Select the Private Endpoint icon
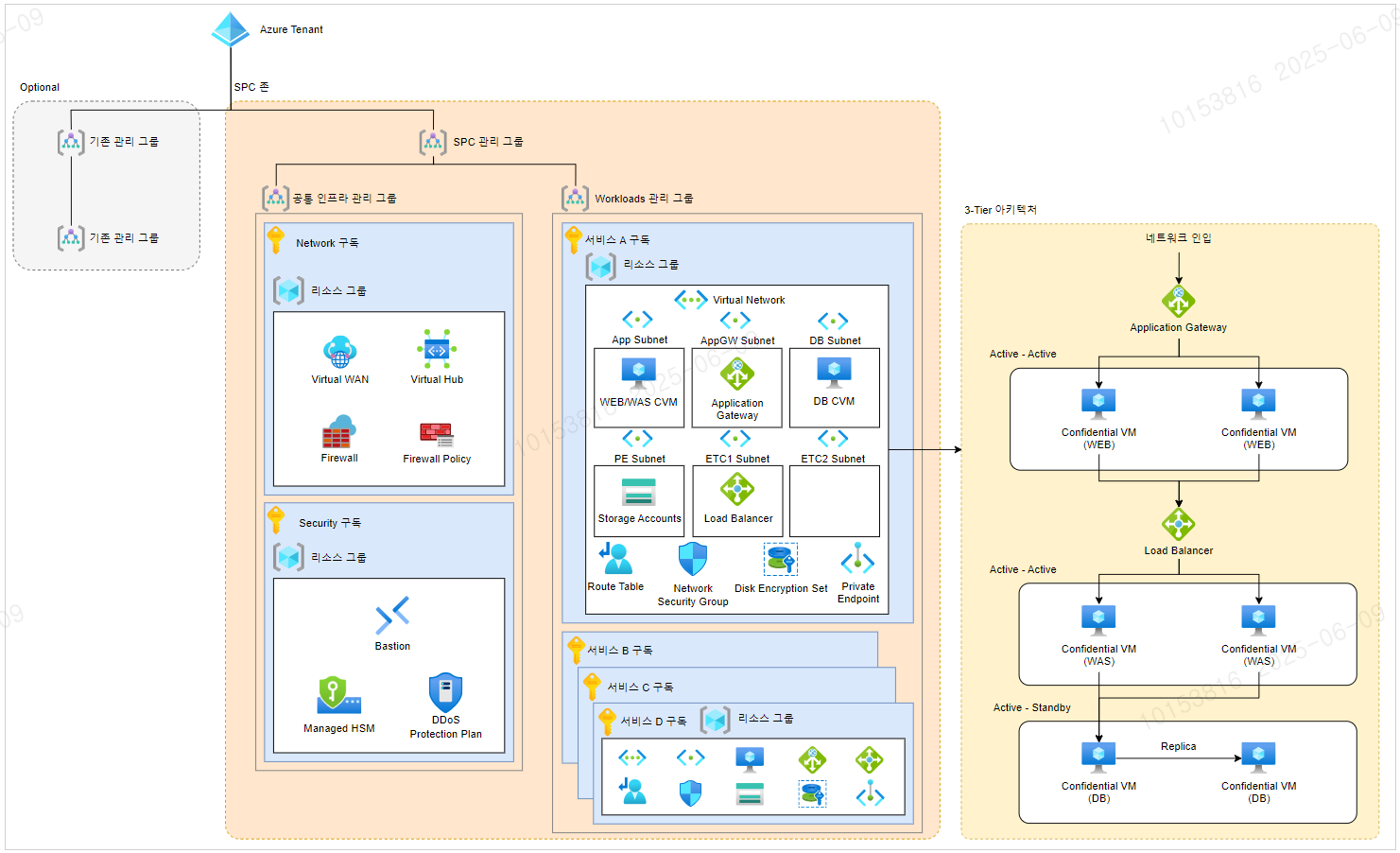The height and width of the screenshot is (853, 1400). click(x=857, y=559)
